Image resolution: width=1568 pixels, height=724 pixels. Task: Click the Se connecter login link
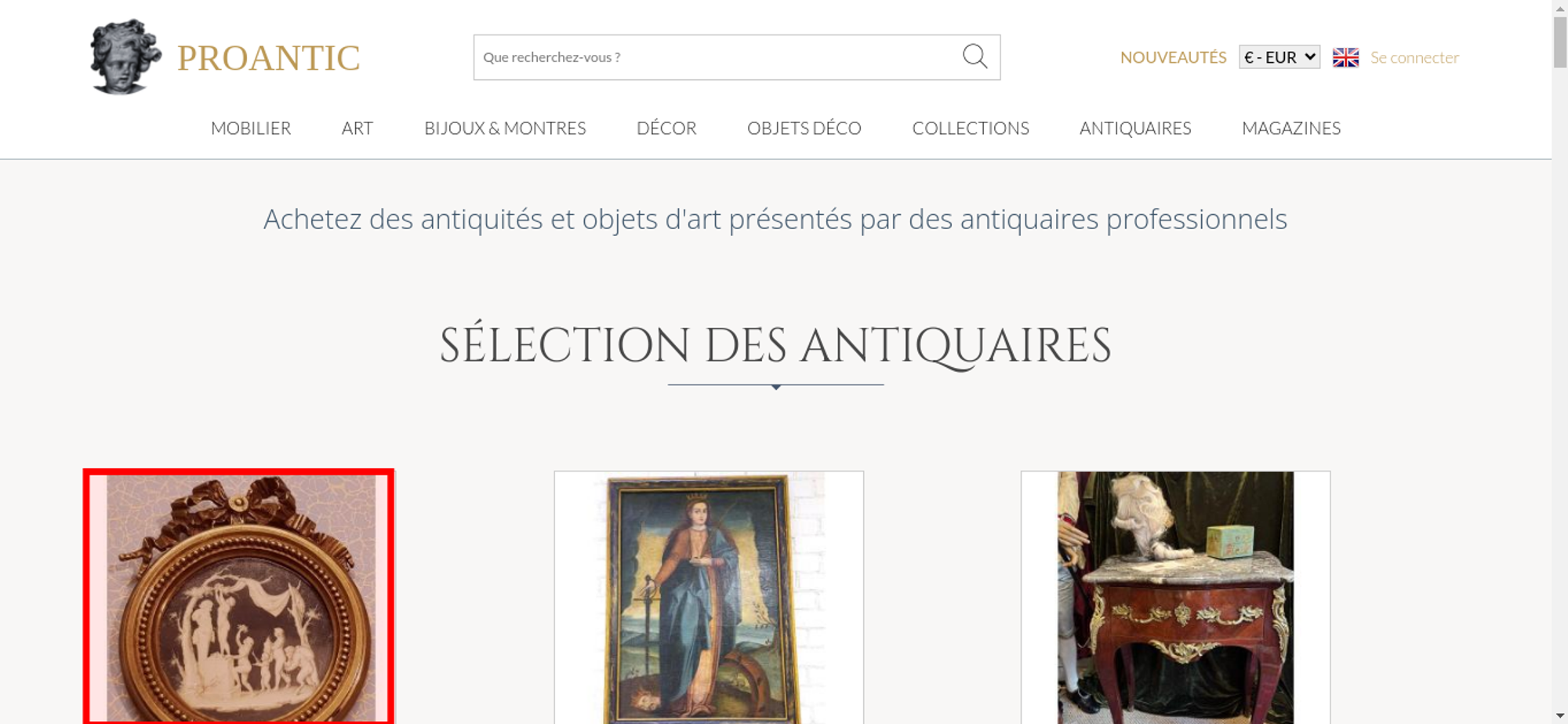pos(1414,57)
